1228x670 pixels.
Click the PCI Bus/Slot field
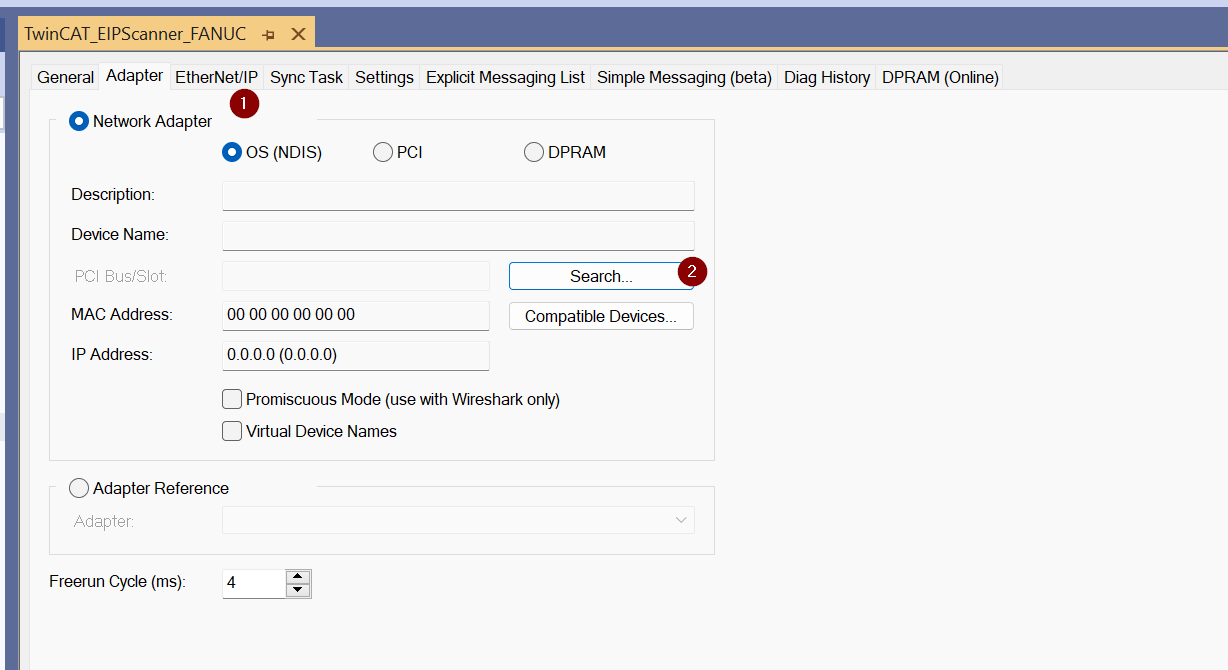coord(356,276)
